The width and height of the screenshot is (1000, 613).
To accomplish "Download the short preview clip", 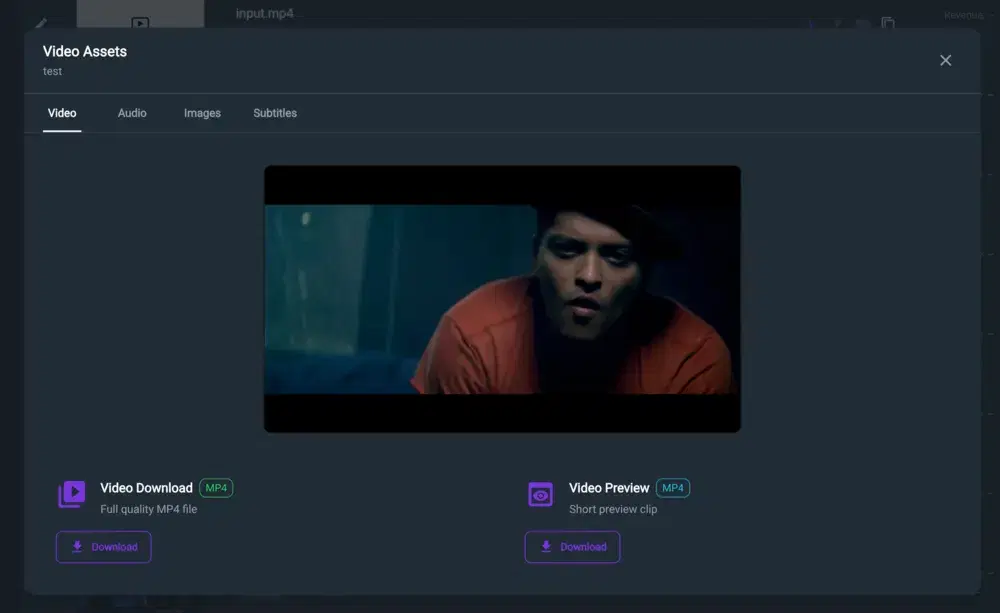I will coord(572,547).
